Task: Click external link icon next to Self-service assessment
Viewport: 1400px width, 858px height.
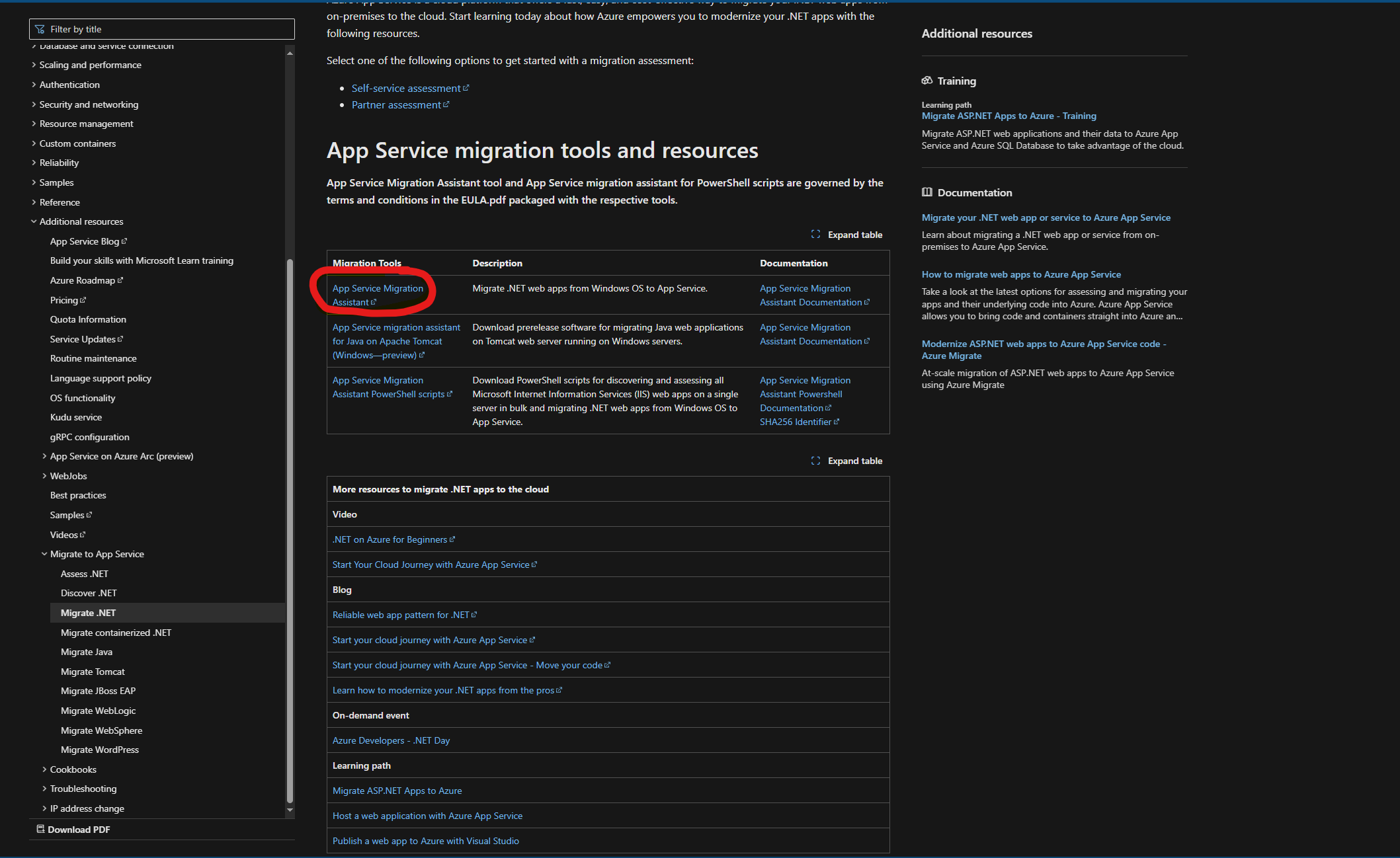Action: tap(466, 88)
